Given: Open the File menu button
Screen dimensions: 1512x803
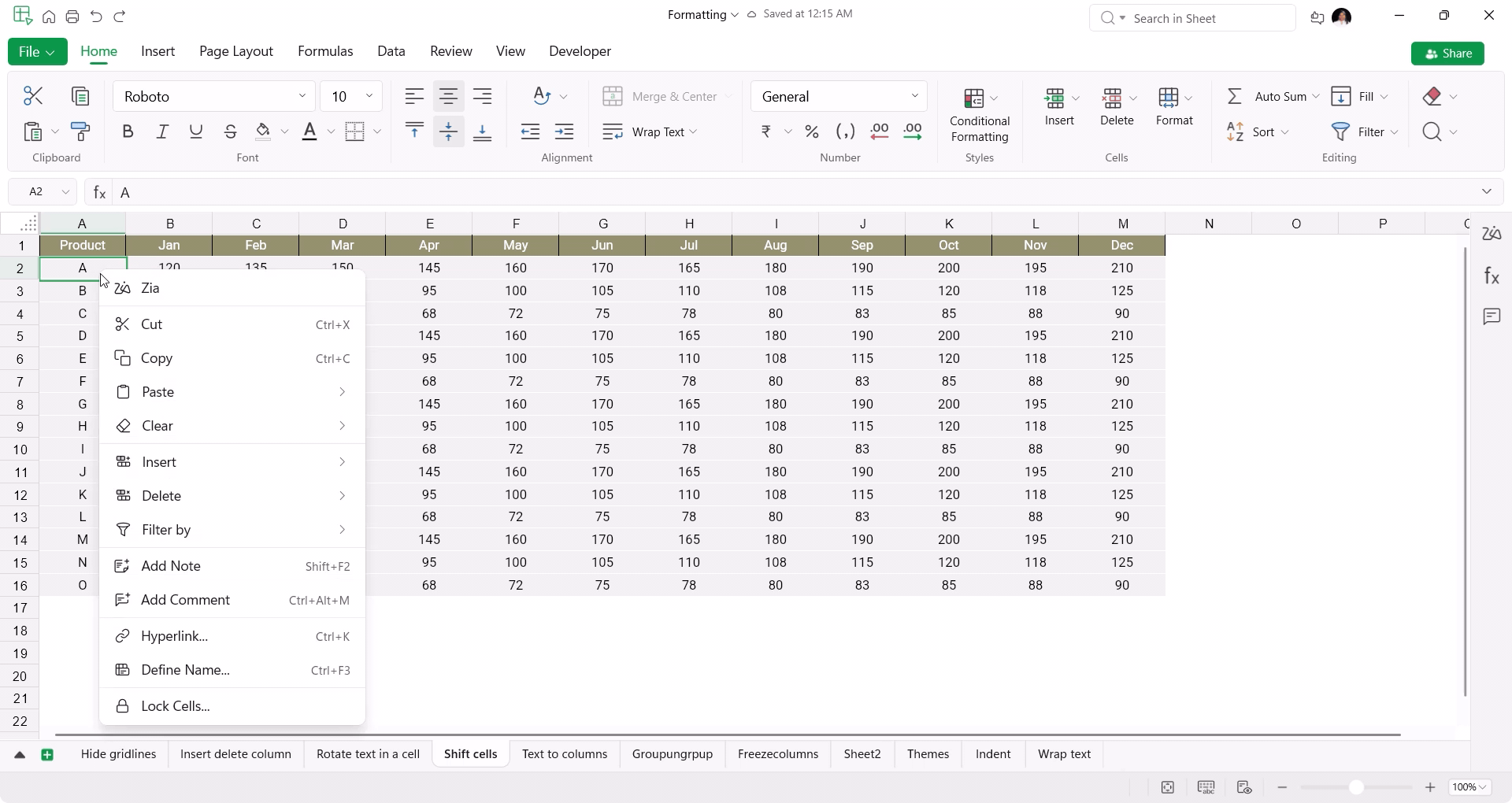Looking at the screenshot, I should [x=37, y=52].
